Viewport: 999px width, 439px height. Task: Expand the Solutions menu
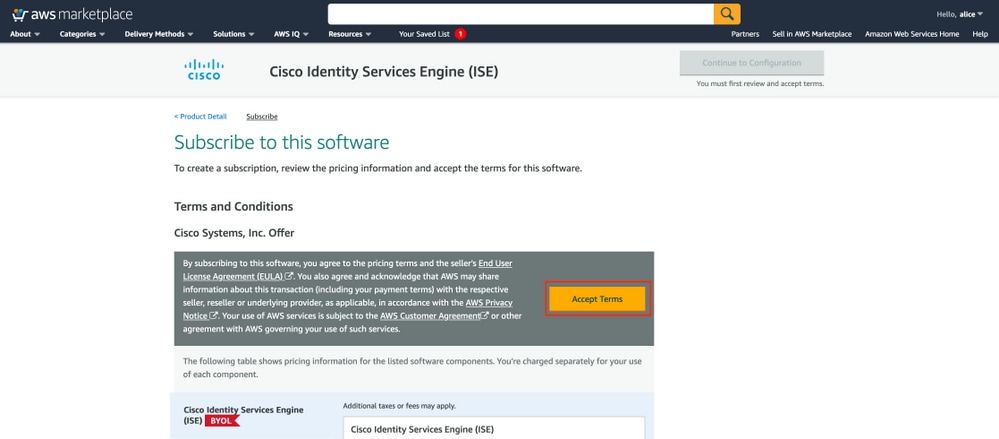click(x=233, y=34)
